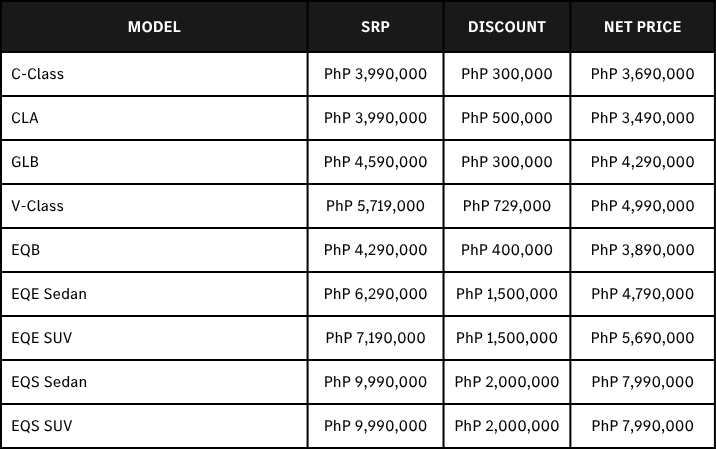Click the SRP column header
This screenshot has width=716, height=450.
(x=375, y=27)
